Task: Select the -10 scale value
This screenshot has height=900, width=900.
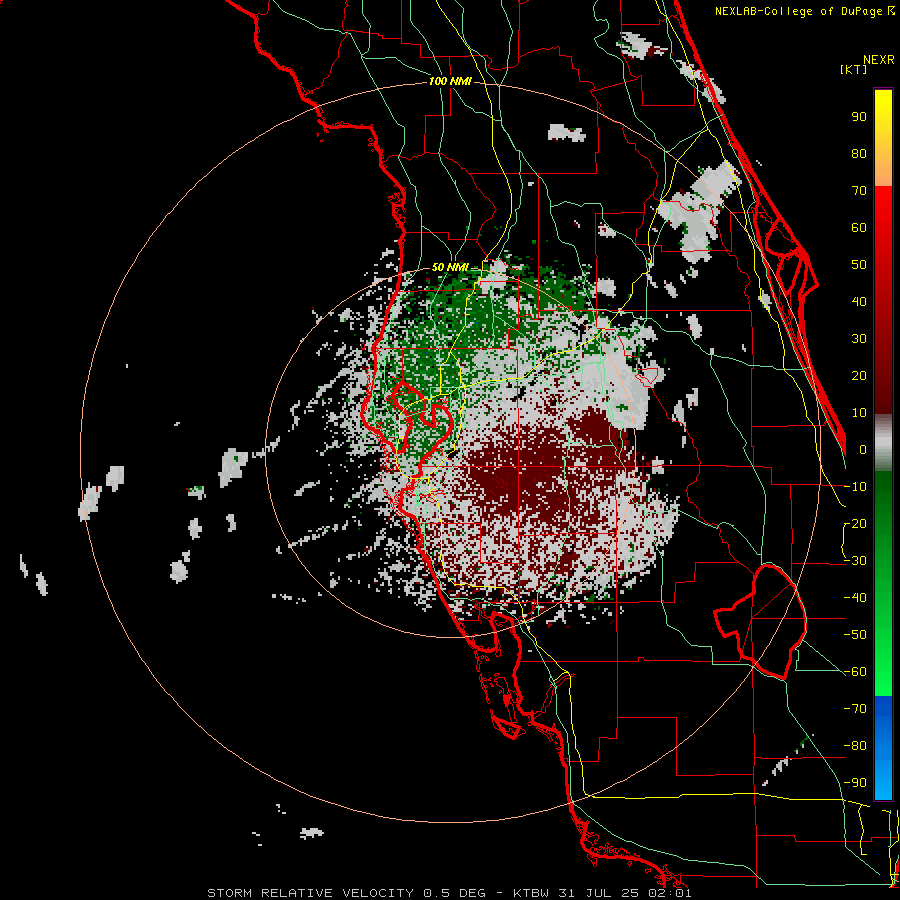Action: pos(856,487)
